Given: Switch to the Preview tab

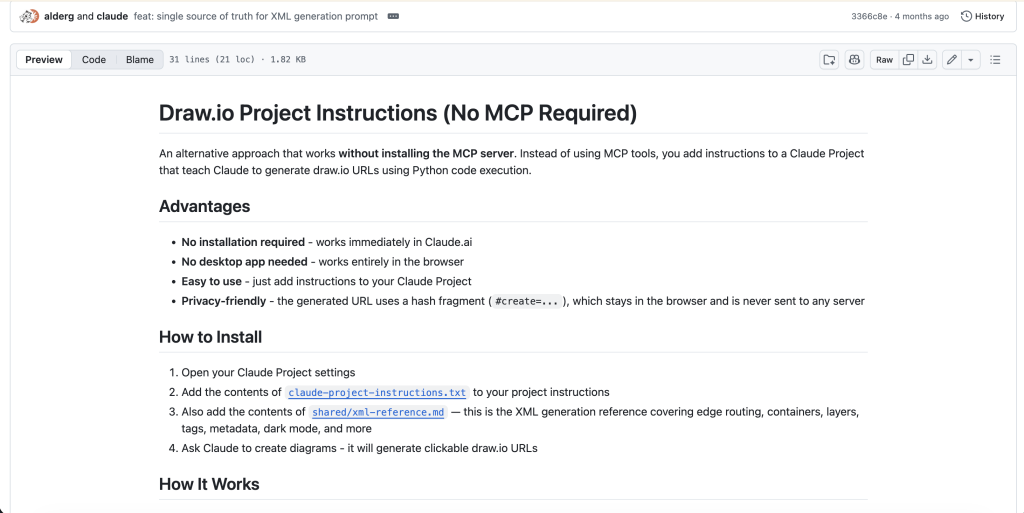Looking at the screenshot, I should pos(44,59).
